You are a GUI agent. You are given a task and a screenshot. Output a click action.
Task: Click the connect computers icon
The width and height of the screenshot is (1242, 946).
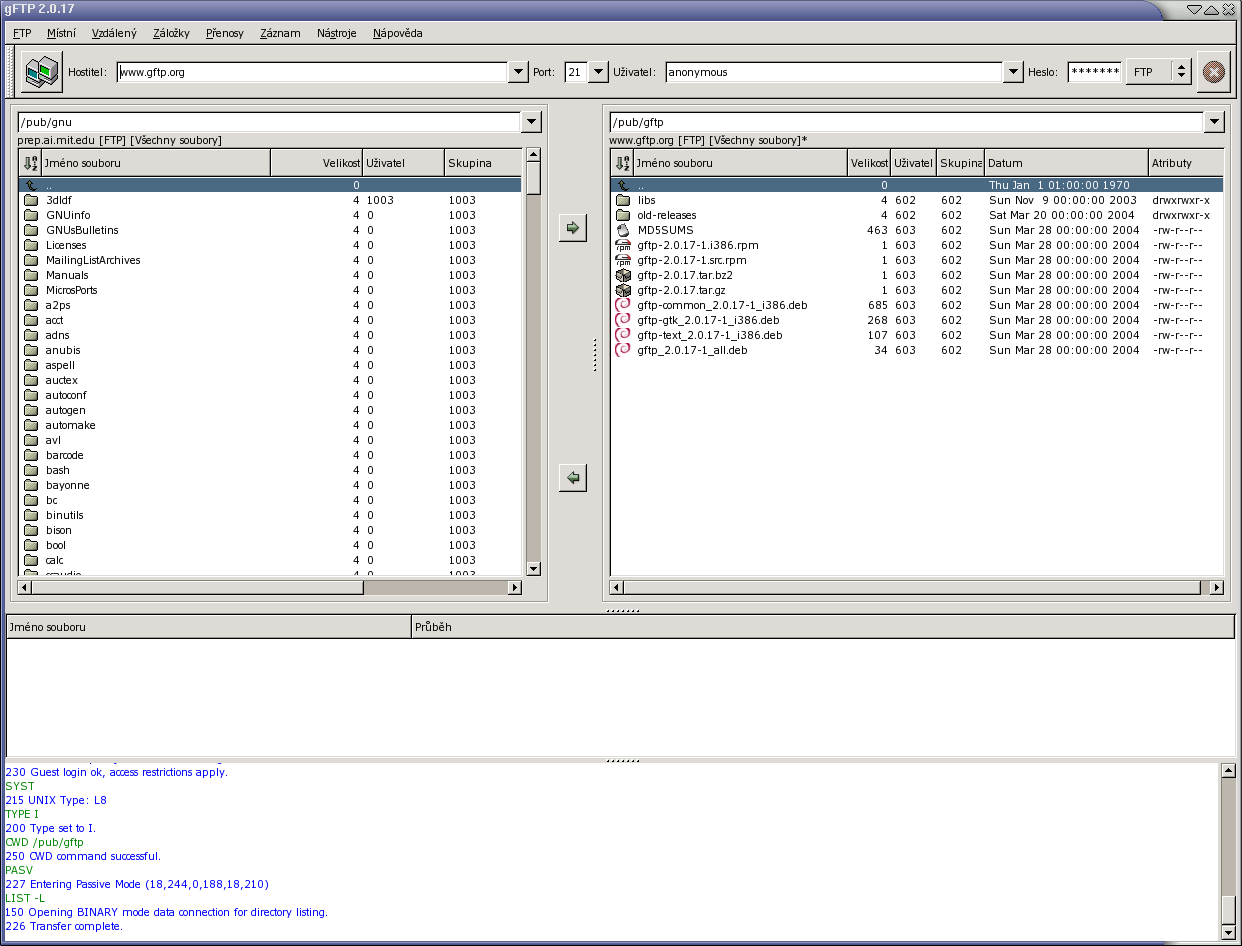pyautogui.click(x=42, y=72)
